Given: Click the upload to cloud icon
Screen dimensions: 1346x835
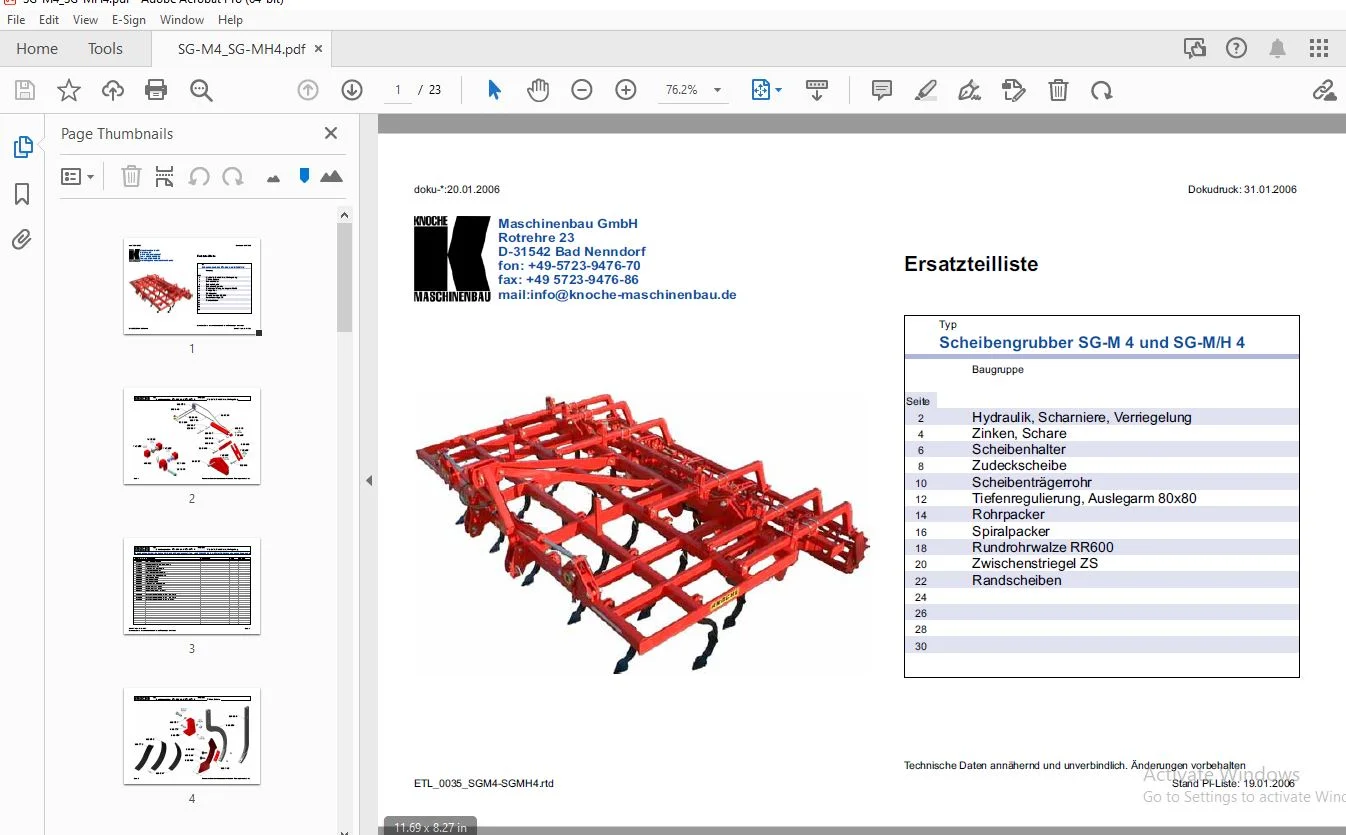Looking at the screenshot, I should (x=113, y=91).
